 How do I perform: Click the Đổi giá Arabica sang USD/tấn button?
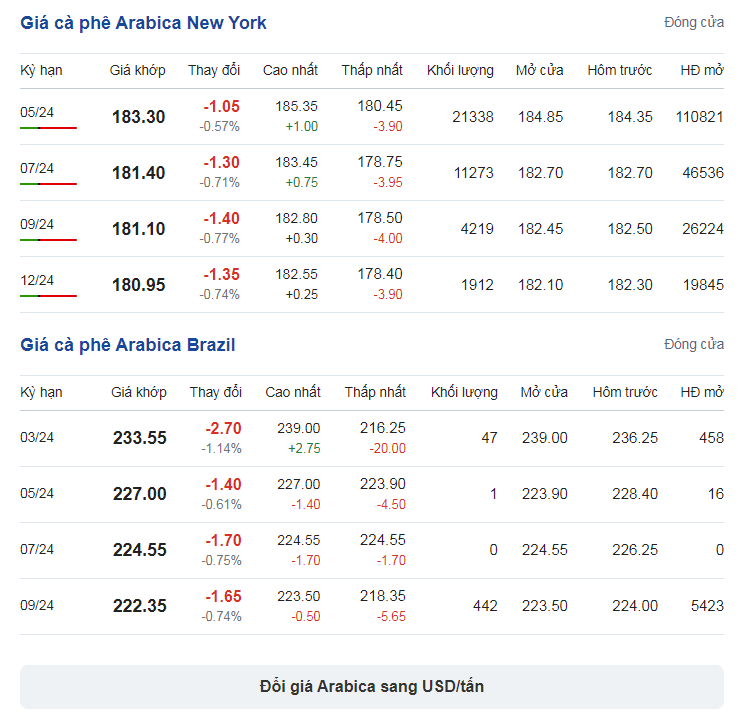(x=372, y=686)
